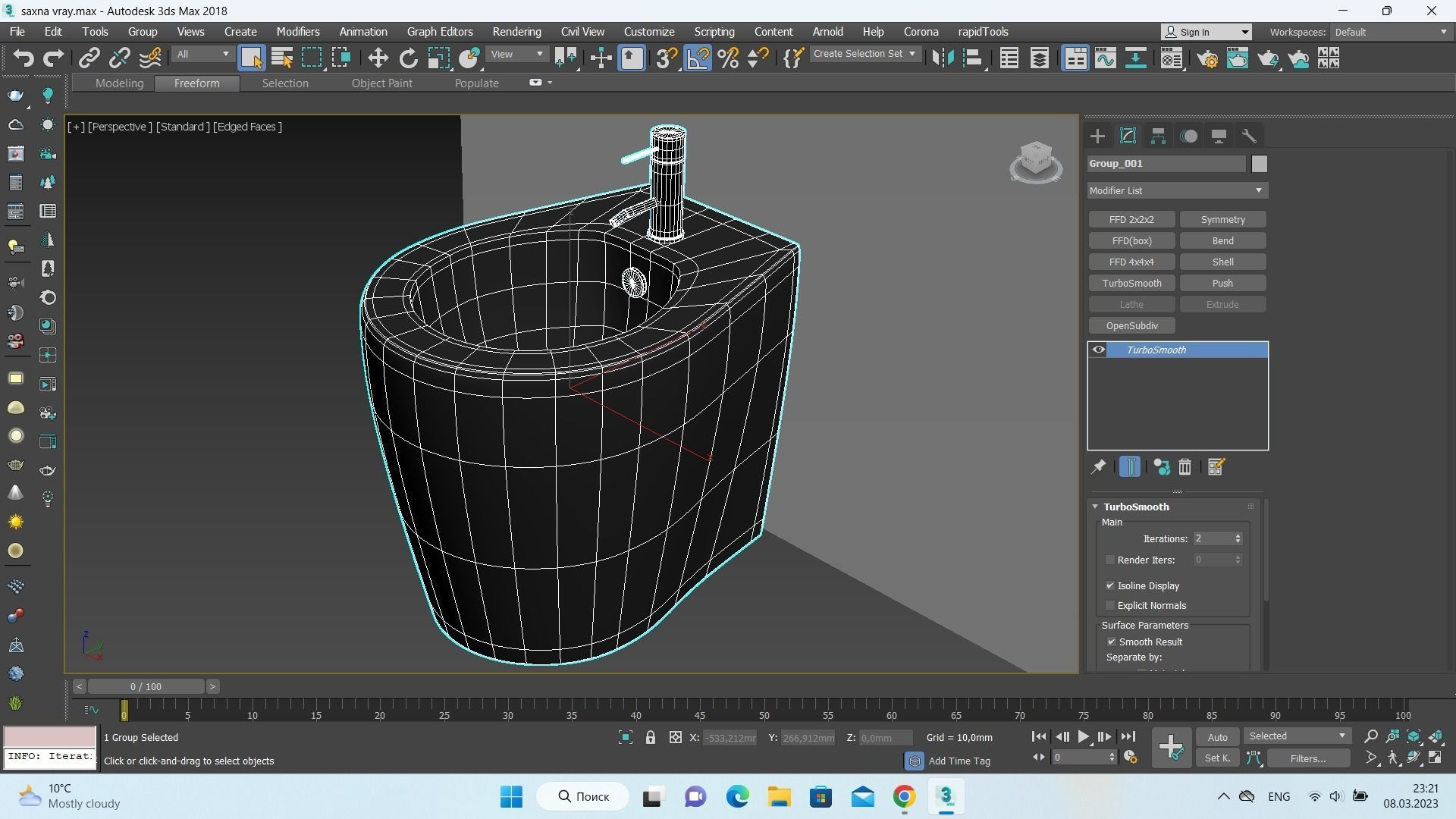Viewport: 1456px width, 819px height.
Task: Click Zoom Extents All Selected icon
Action: 1436,737
